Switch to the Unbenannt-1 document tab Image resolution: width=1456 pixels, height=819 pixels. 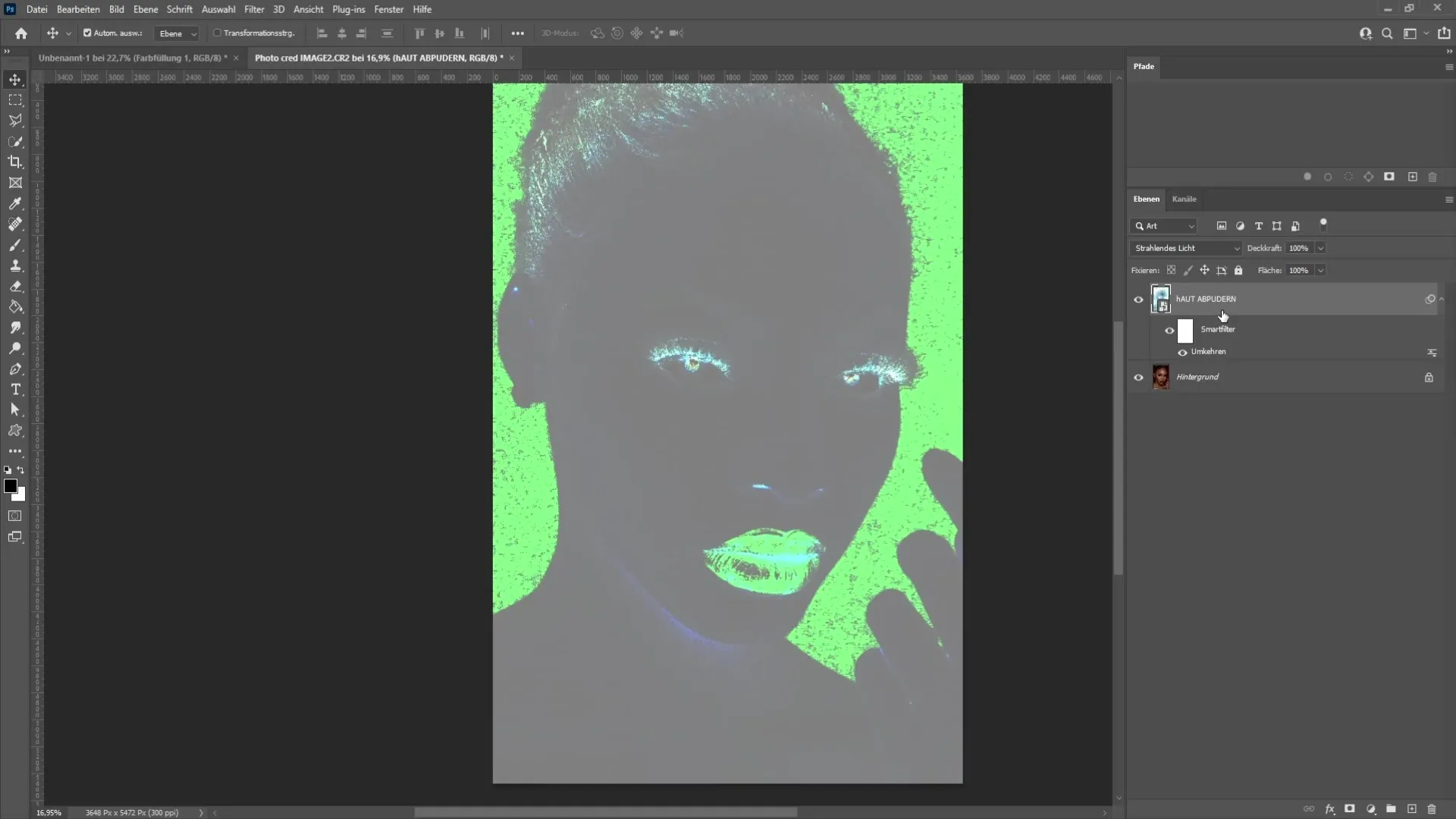click(133, 58)
